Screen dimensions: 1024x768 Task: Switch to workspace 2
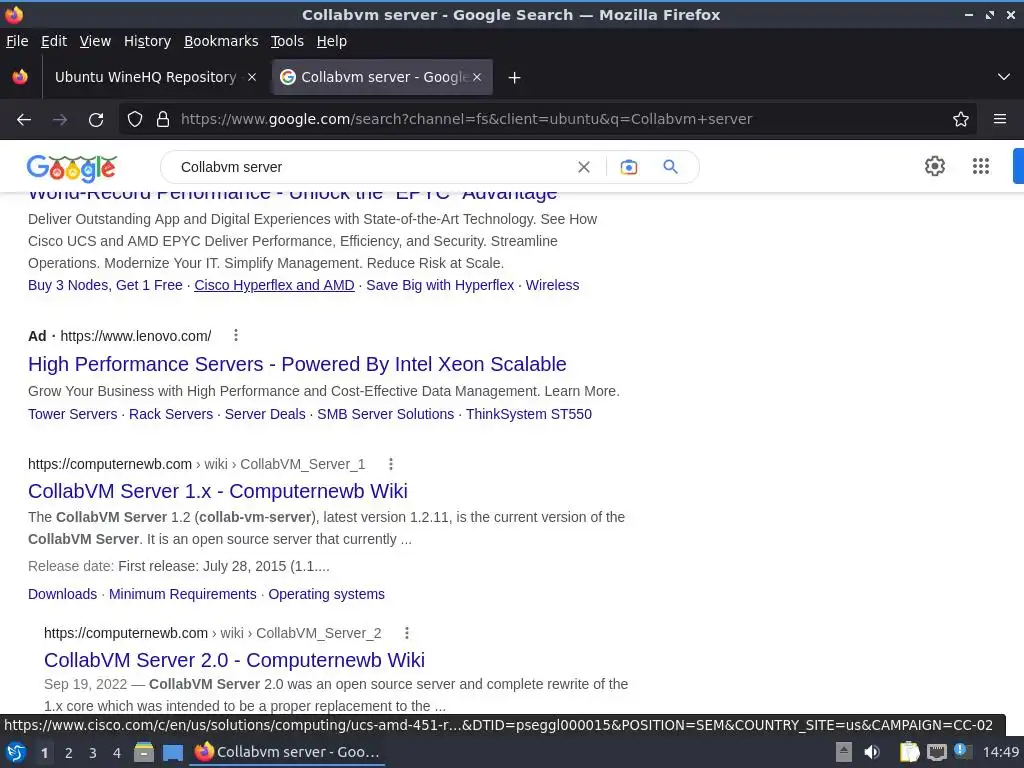[69, 753]
